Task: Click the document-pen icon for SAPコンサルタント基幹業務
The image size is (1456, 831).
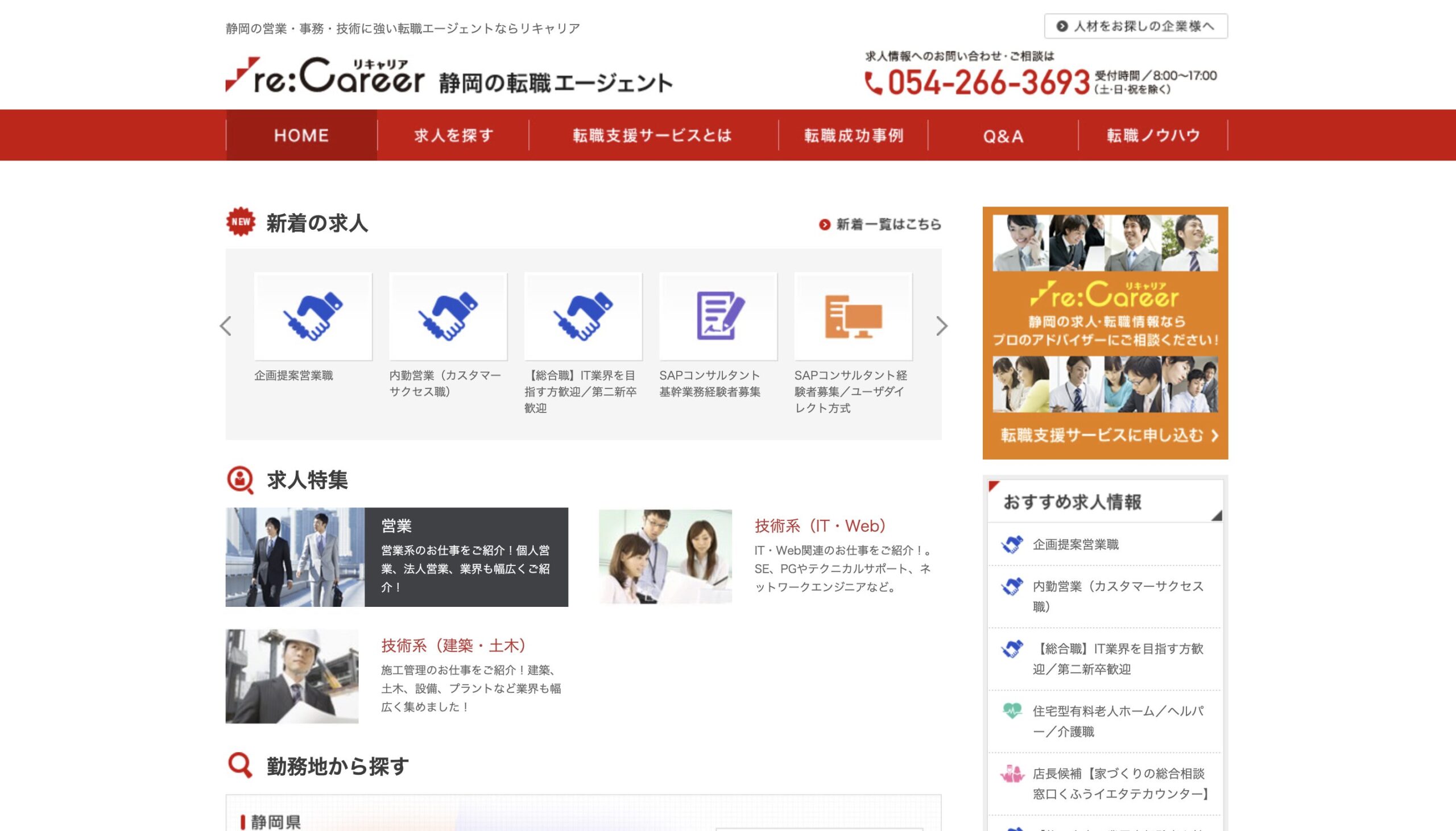Action: [x=718, y=316]
